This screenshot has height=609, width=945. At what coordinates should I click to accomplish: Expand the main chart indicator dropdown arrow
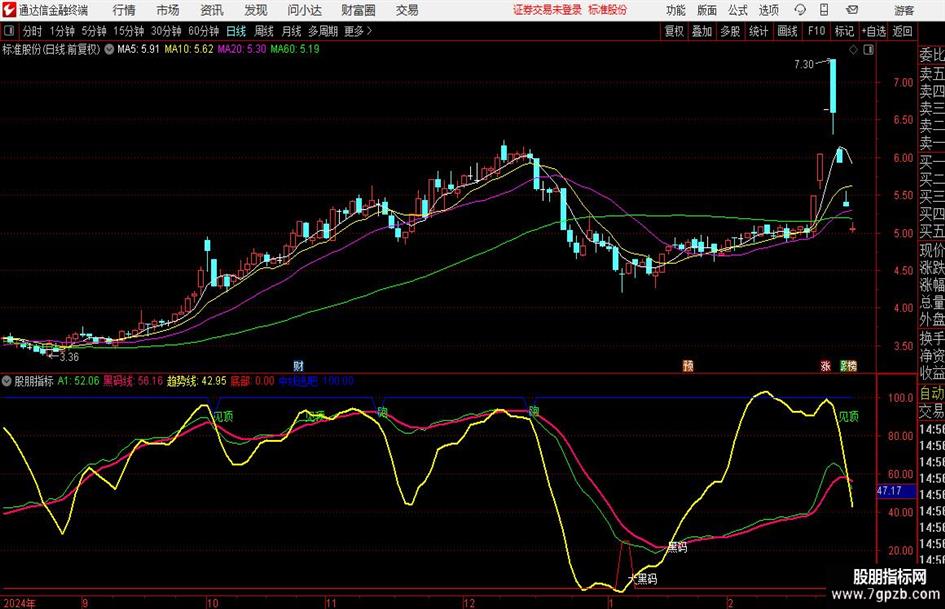pos(109,49)
